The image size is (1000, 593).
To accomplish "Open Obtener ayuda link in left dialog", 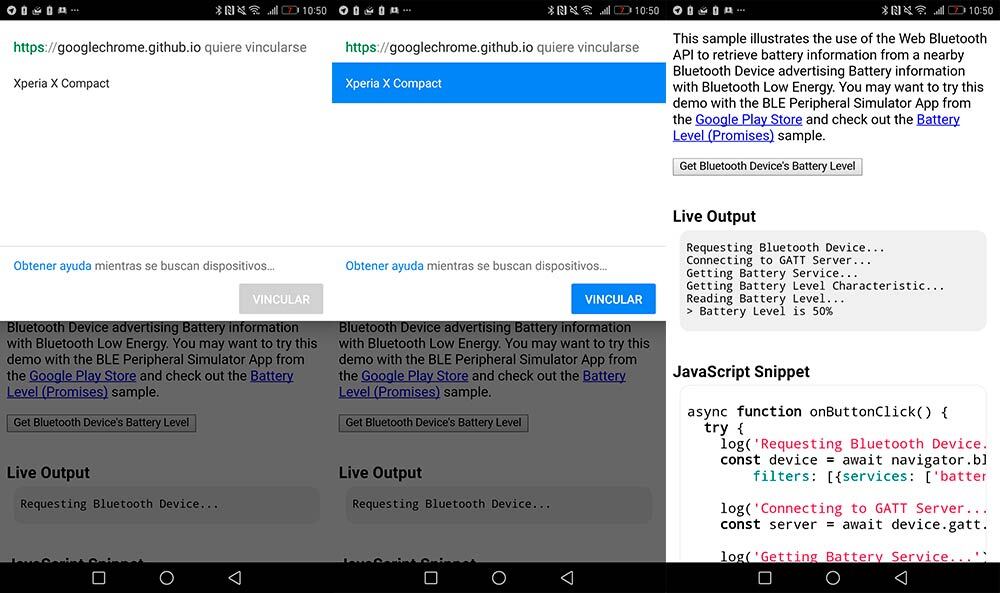I will [52, 266].
